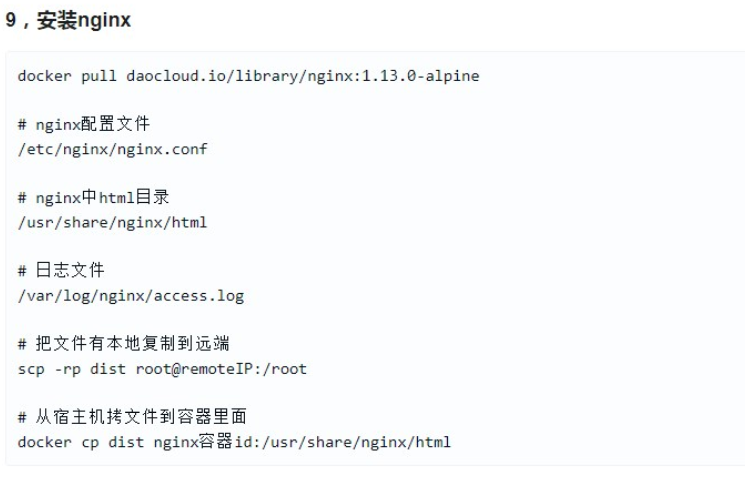Viewport: 745px width, 477px height.
Task: Click the comment "# nginx配置文件"
Action: (x=84, y=124)
